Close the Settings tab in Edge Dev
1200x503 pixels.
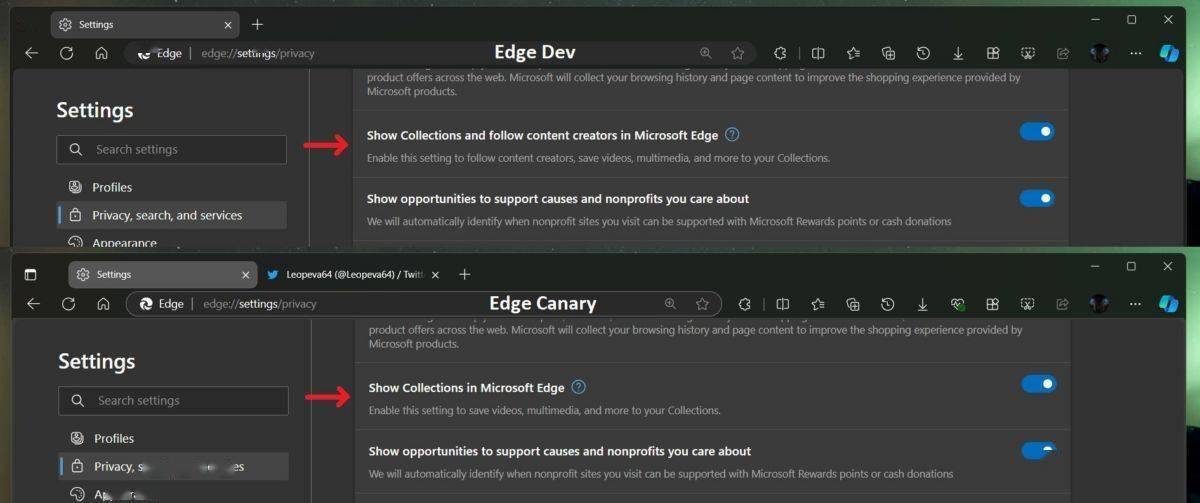[227, 23]
